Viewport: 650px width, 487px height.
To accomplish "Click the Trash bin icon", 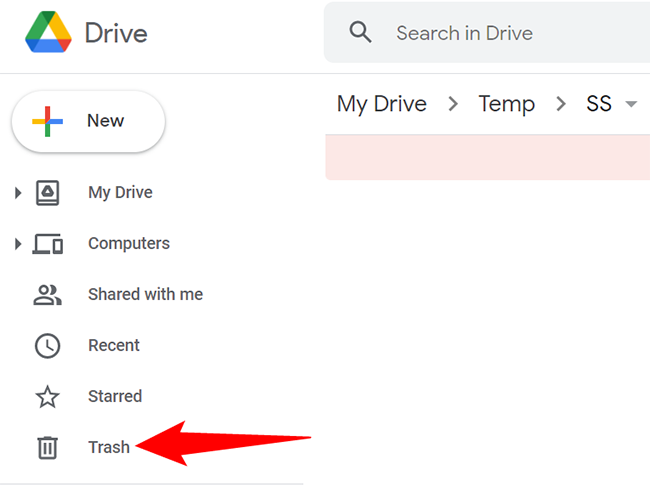I will (48, 447).
